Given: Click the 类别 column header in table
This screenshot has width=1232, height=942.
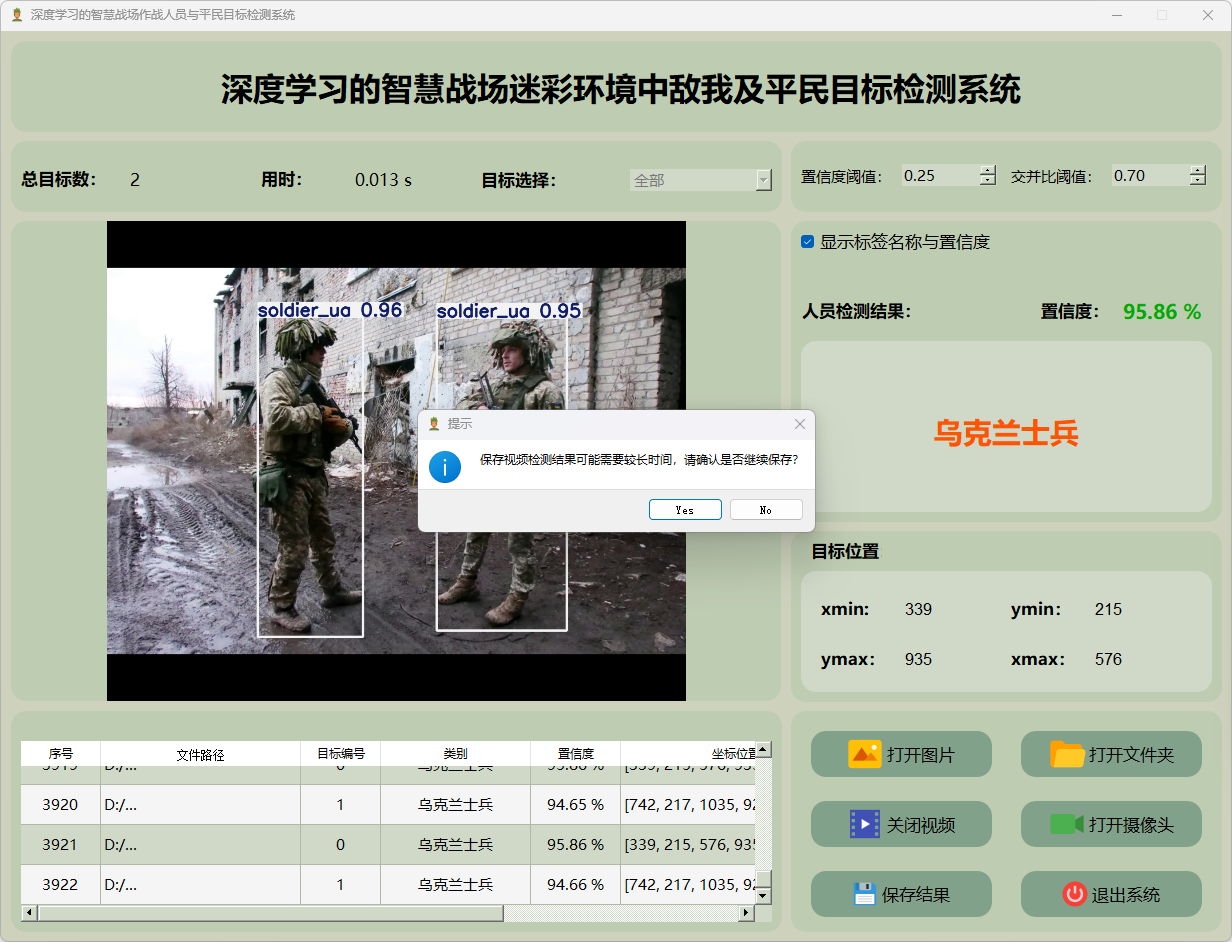Looking at the screenshot, I should coord(455,754).
